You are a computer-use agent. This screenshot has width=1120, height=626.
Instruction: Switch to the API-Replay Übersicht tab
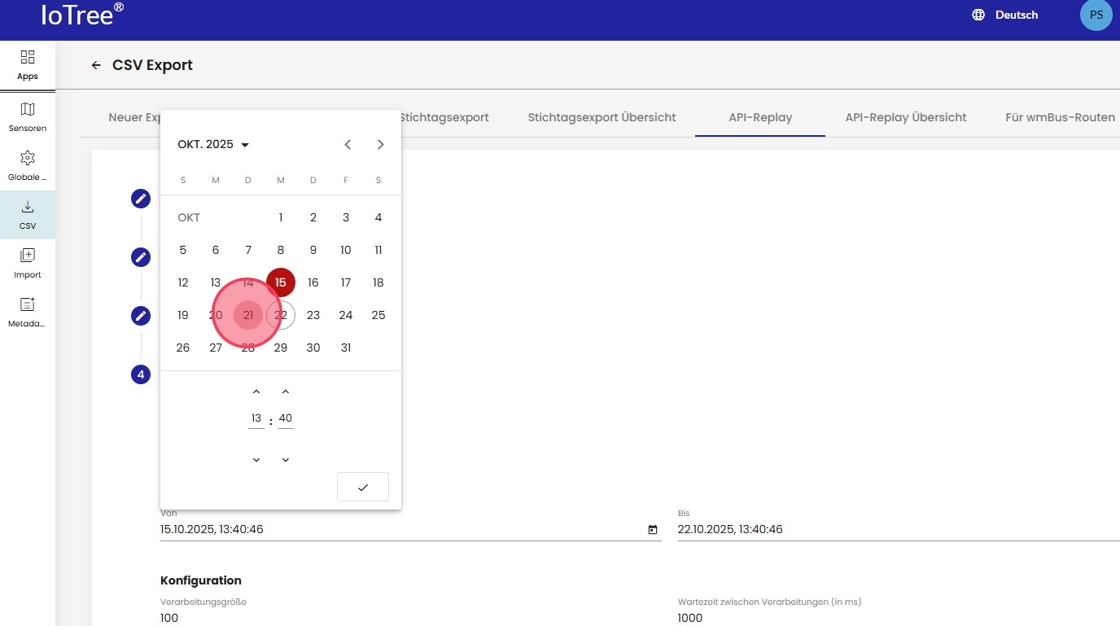pyautogui.click(x=905, y=117)
